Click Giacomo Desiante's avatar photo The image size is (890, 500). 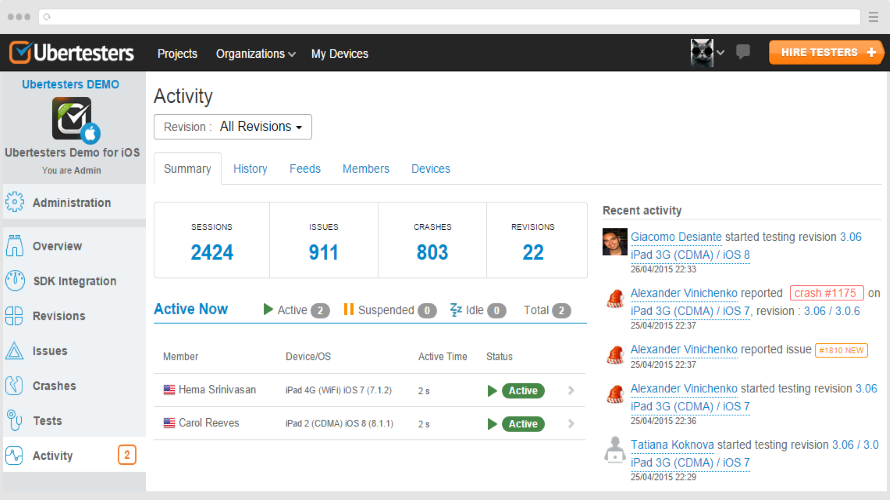[x=615, y=242]
